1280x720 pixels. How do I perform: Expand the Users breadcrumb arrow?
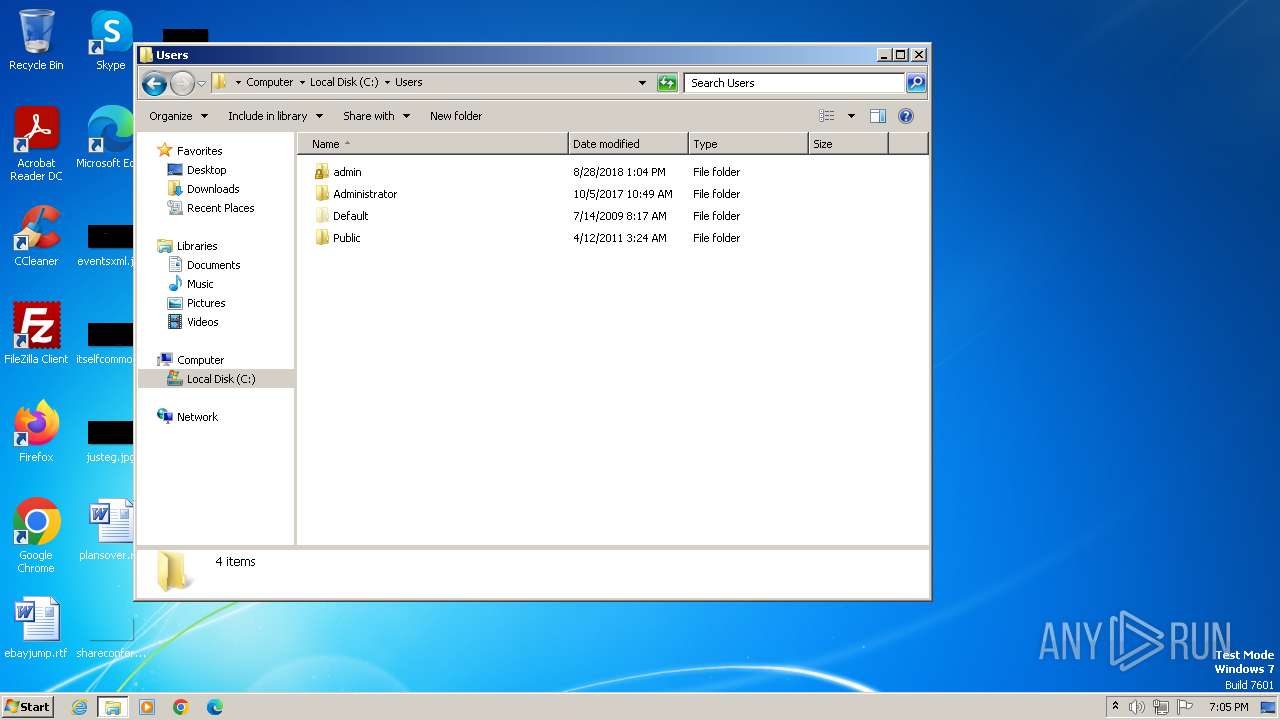[387, 83]
